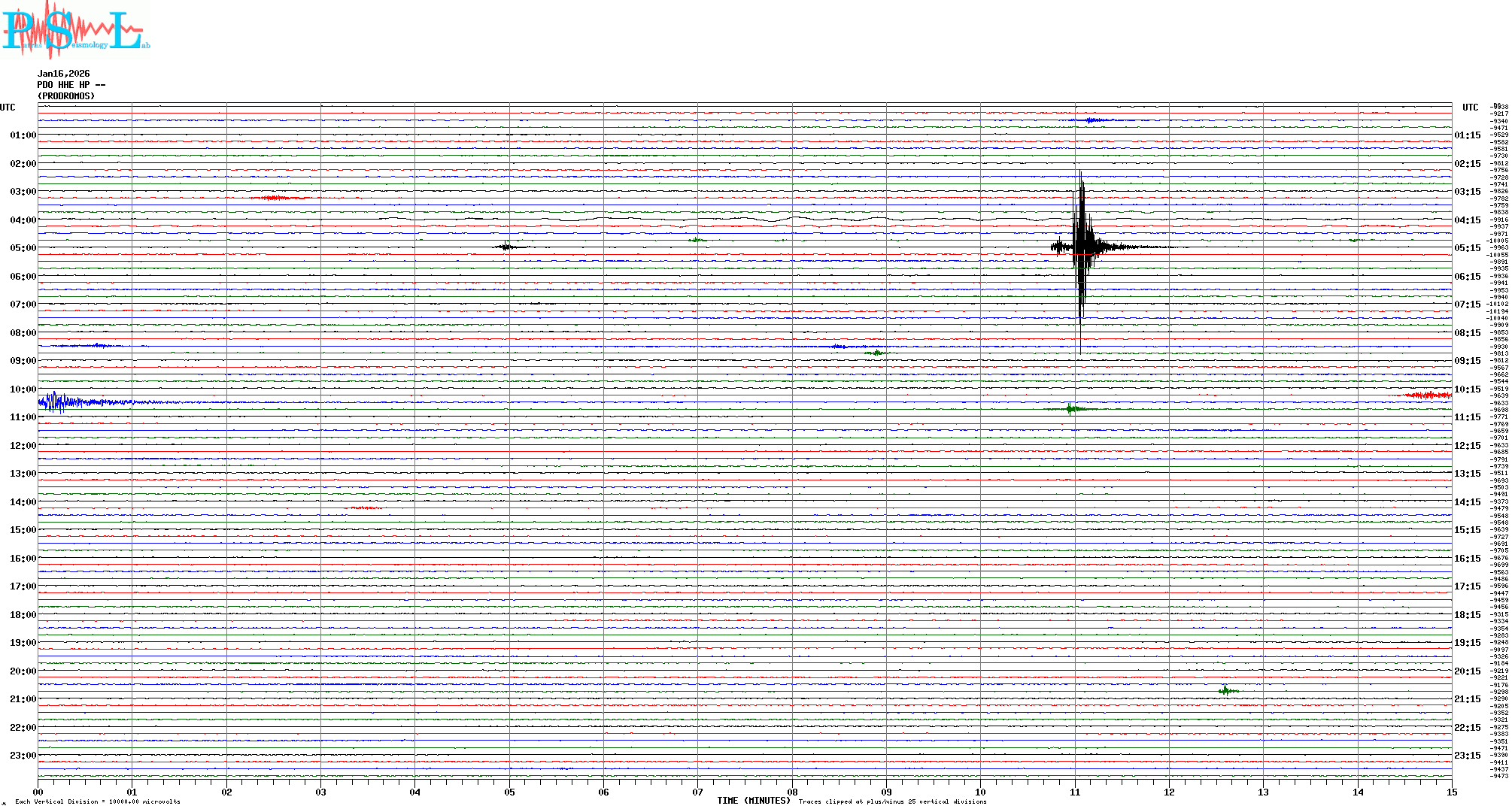
Task: Click the vertical division microvolts note
Action: tap(98, 801)
